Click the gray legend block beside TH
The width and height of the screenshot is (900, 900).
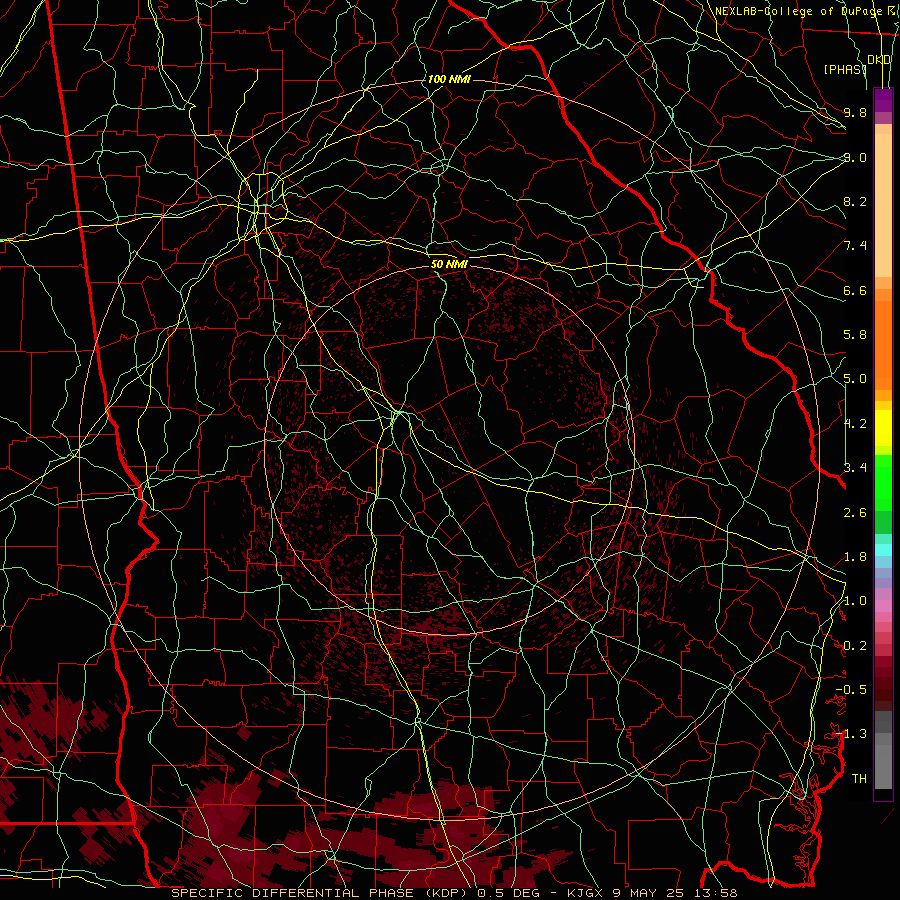coord(883,767)
